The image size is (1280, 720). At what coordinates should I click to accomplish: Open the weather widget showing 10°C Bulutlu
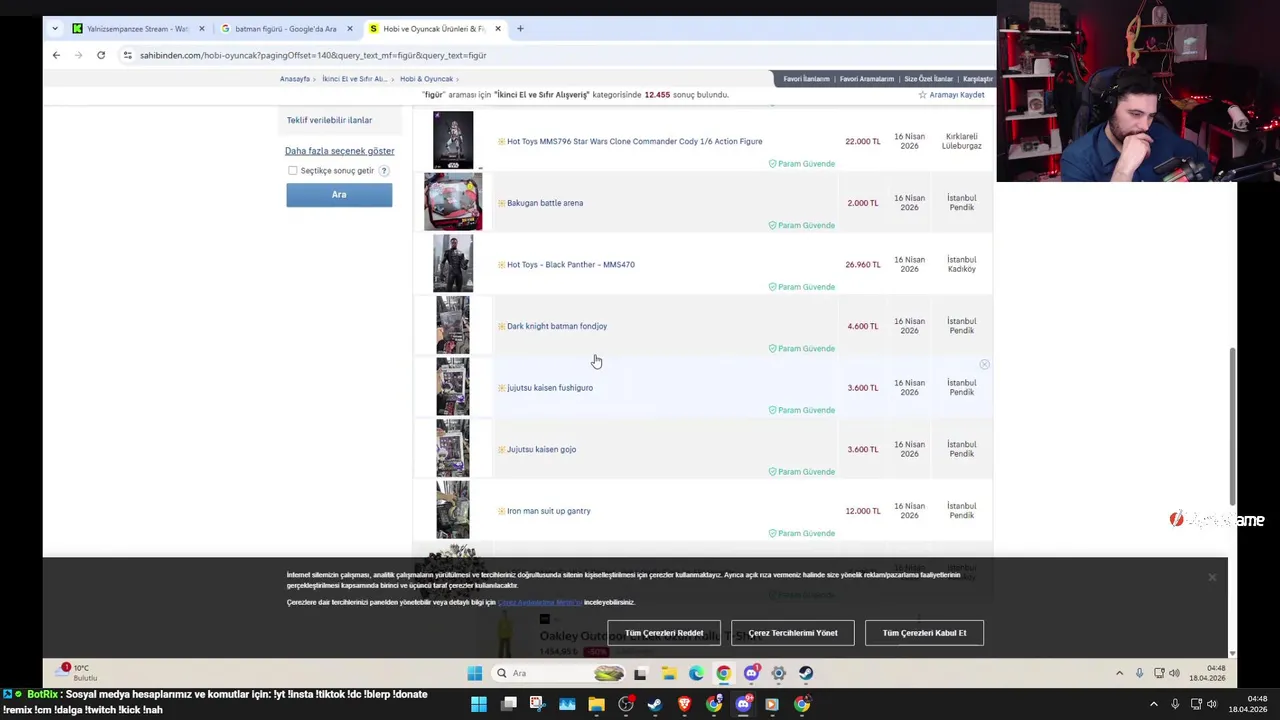click(x=75, y=672)
